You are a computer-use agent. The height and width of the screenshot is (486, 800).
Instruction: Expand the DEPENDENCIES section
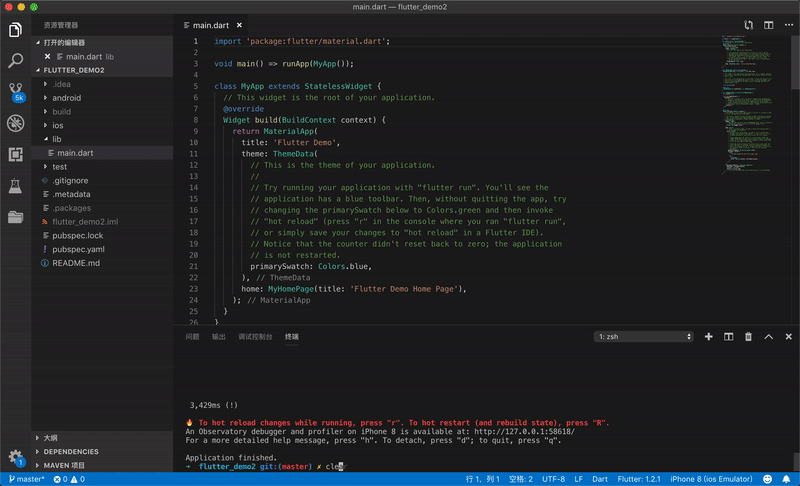71,451
